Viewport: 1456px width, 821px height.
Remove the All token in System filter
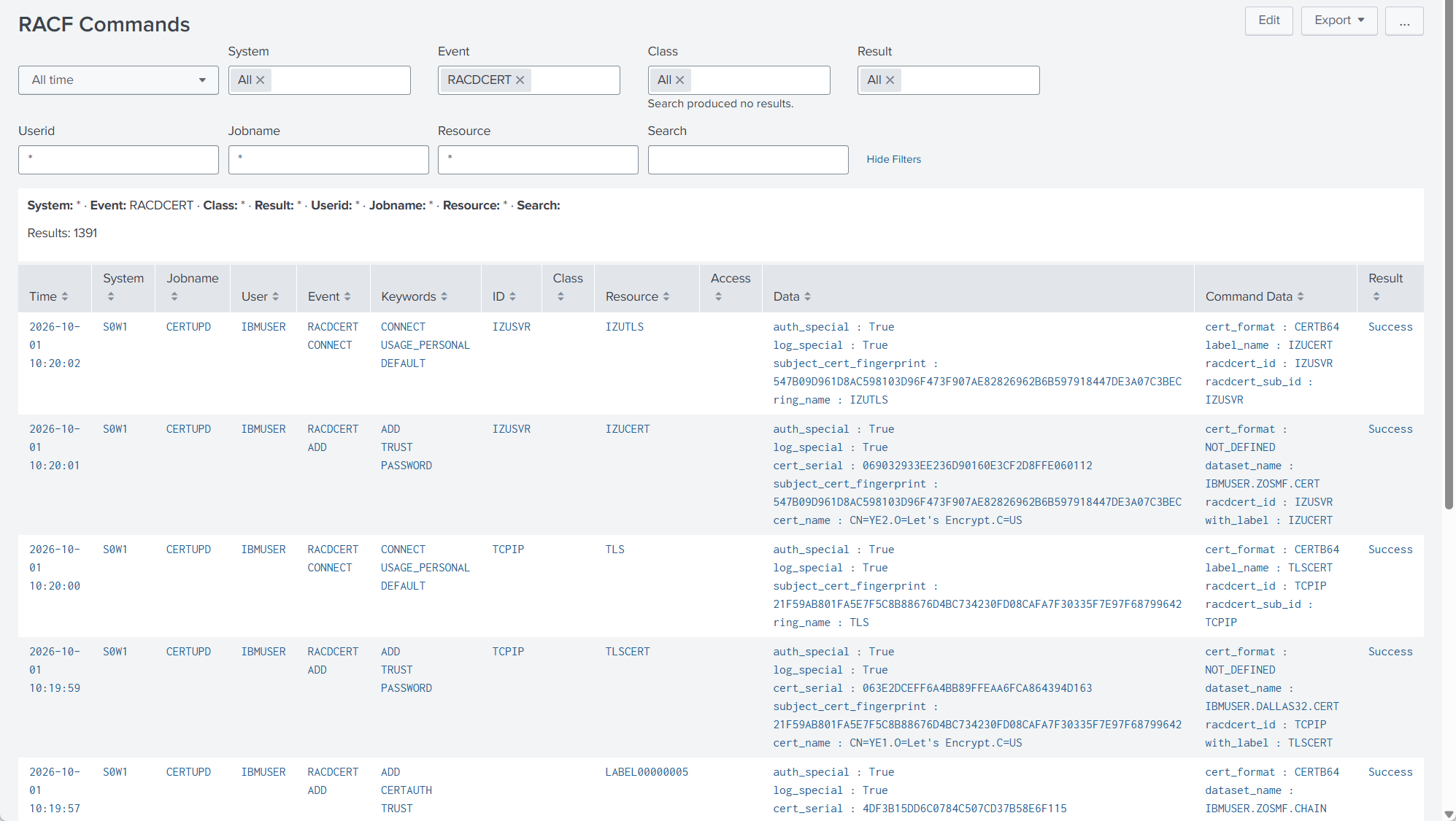(x=260, y=80)
